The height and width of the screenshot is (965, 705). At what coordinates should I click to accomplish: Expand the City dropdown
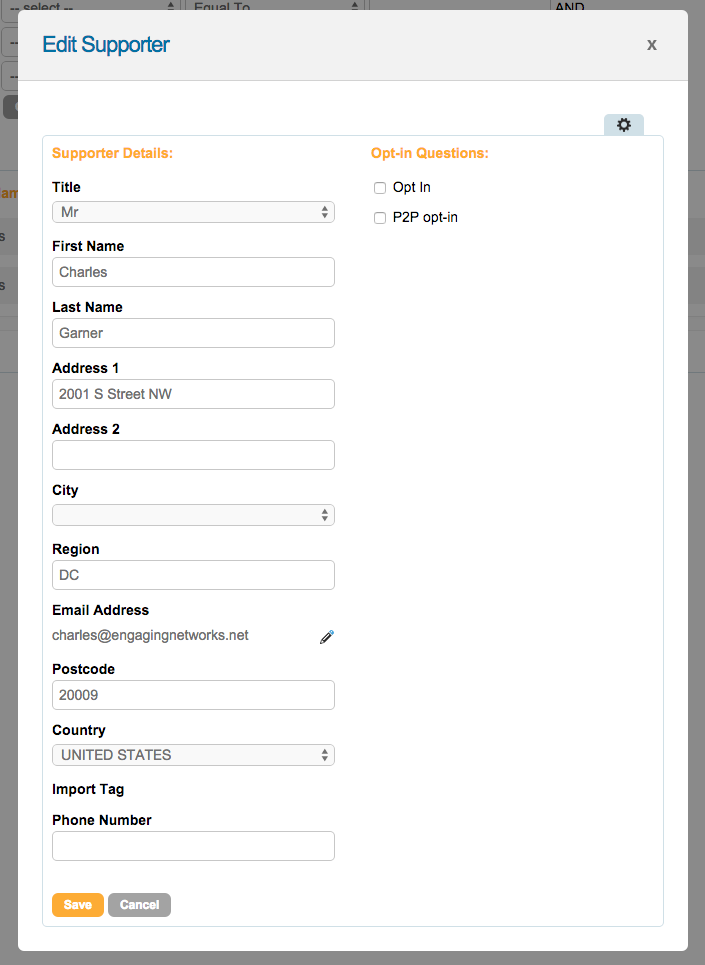(193, 515)
